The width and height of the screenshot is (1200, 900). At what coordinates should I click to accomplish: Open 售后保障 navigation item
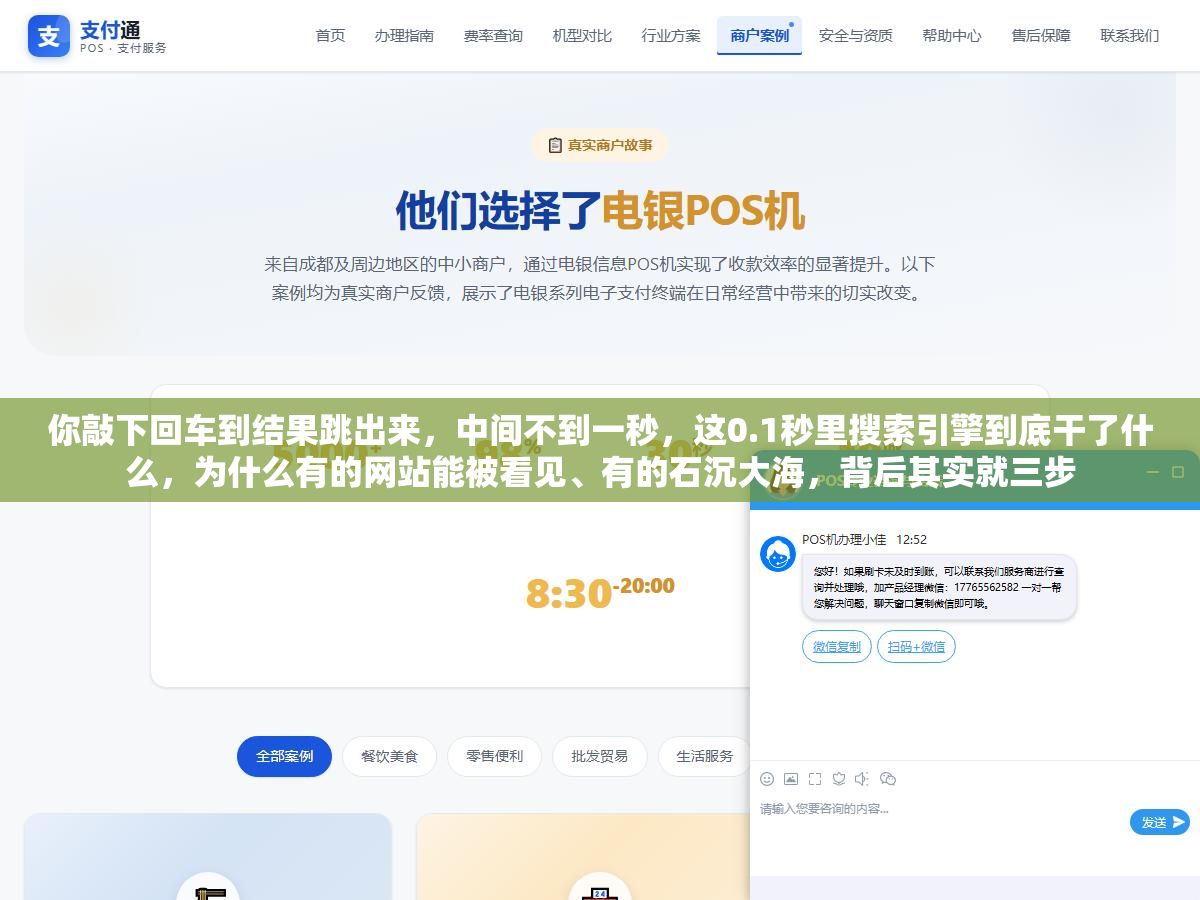(x=1041, y=35)
